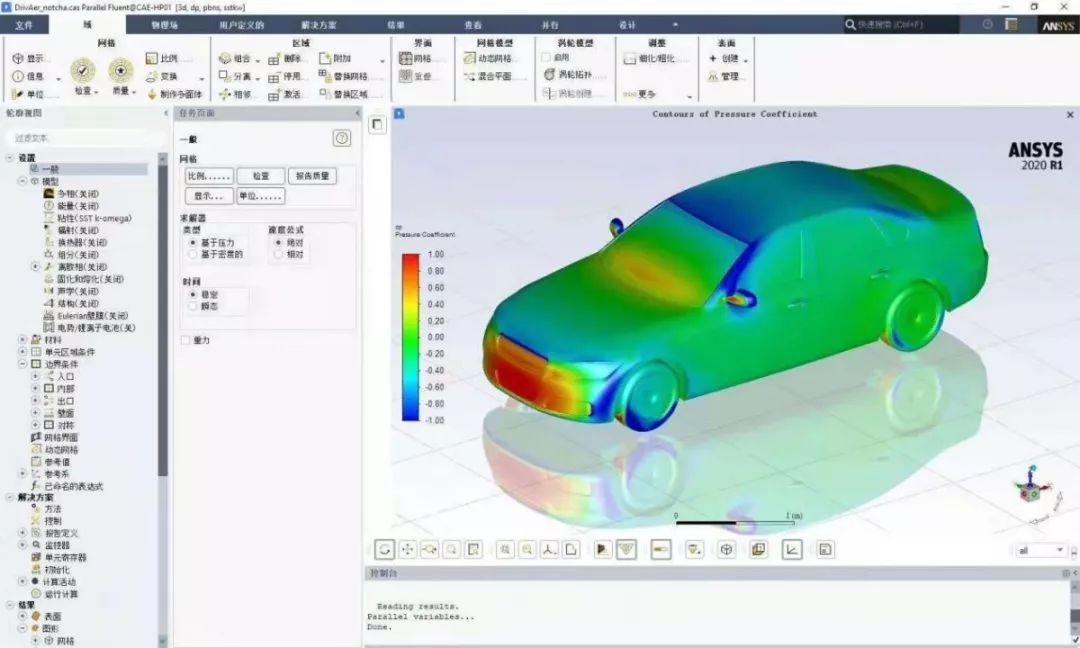This screenshot has height=648, width=1080.
Task: Select 绝对 absolute velocity formulation radio
Action: pos(278,242)
